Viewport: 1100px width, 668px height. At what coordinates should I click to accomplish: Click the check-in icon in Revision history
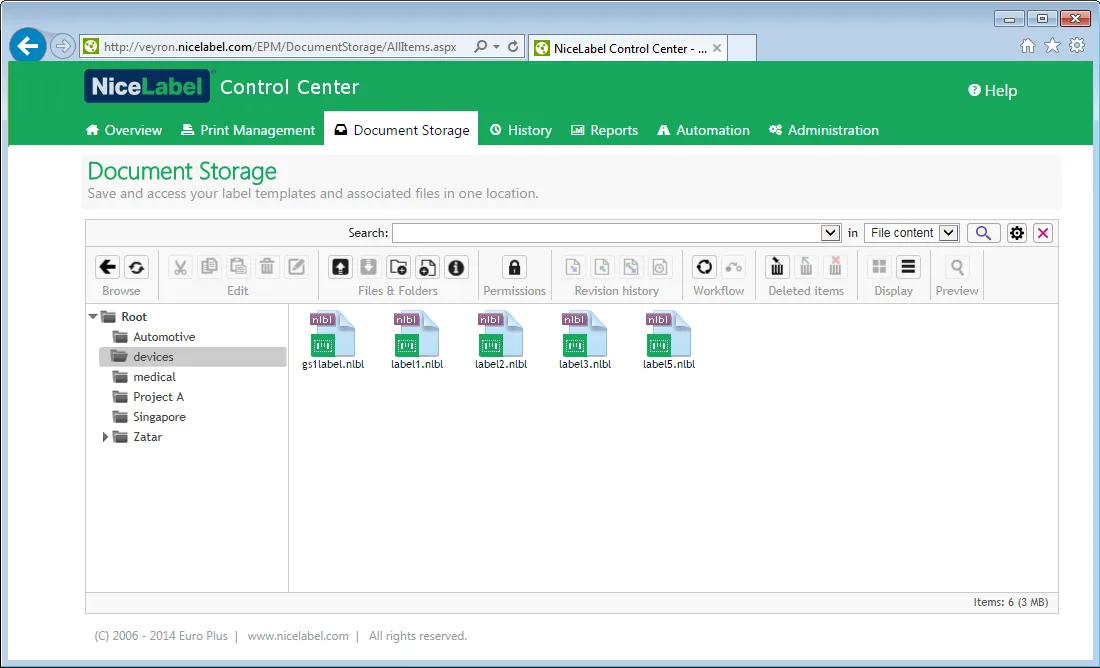[x=601, y=267]
